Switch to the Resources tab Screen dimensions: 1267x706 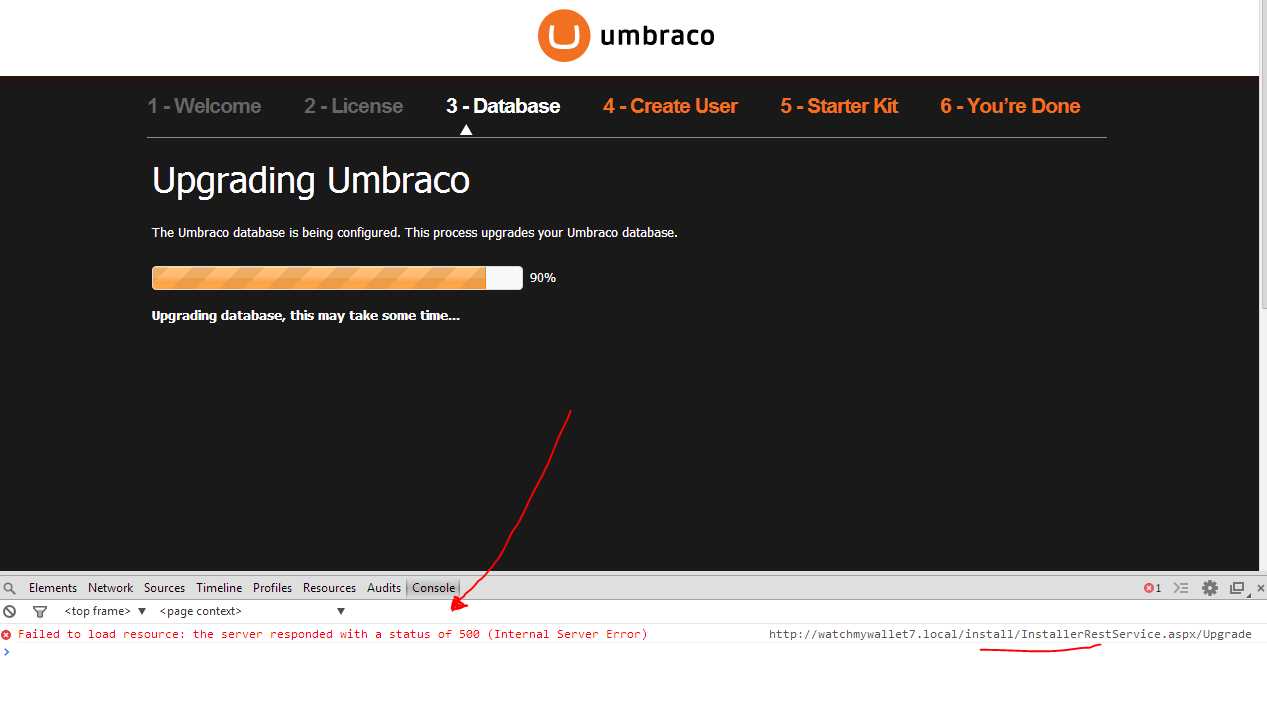click(329, 588)
